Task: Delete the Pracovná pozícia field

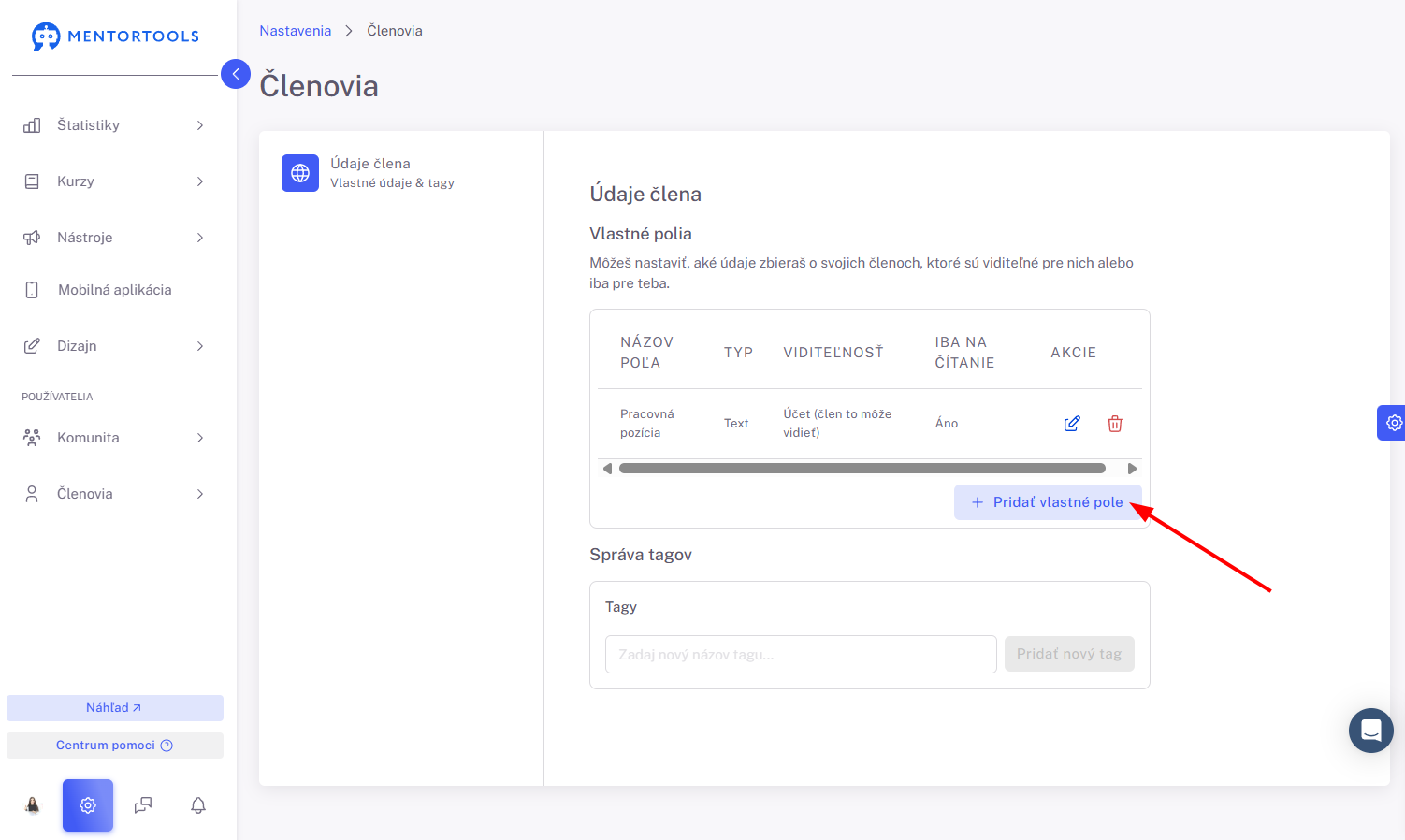Action: pyautogui.click(x=1115, y=424)
